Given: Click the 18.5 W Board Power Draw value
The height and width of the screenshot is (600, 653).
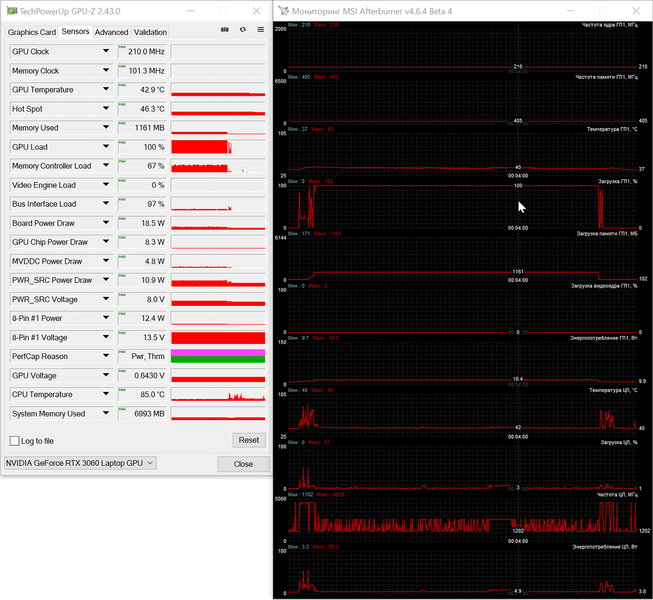Looking at the screenshot, I should [x=142, y=223].
